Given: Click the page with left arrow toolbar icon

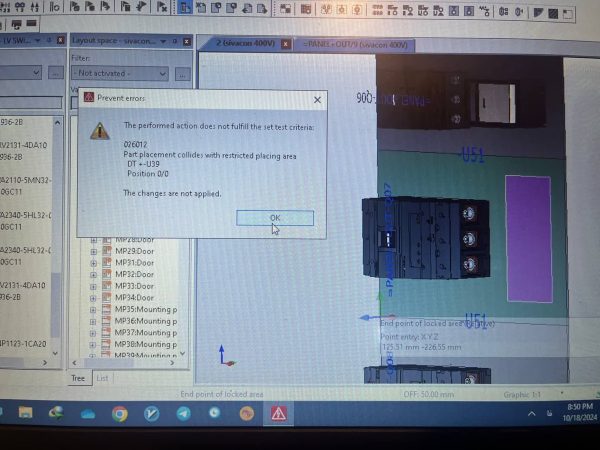Looking at the screenshot, I should pyautogui.click(x=247, y=8).
